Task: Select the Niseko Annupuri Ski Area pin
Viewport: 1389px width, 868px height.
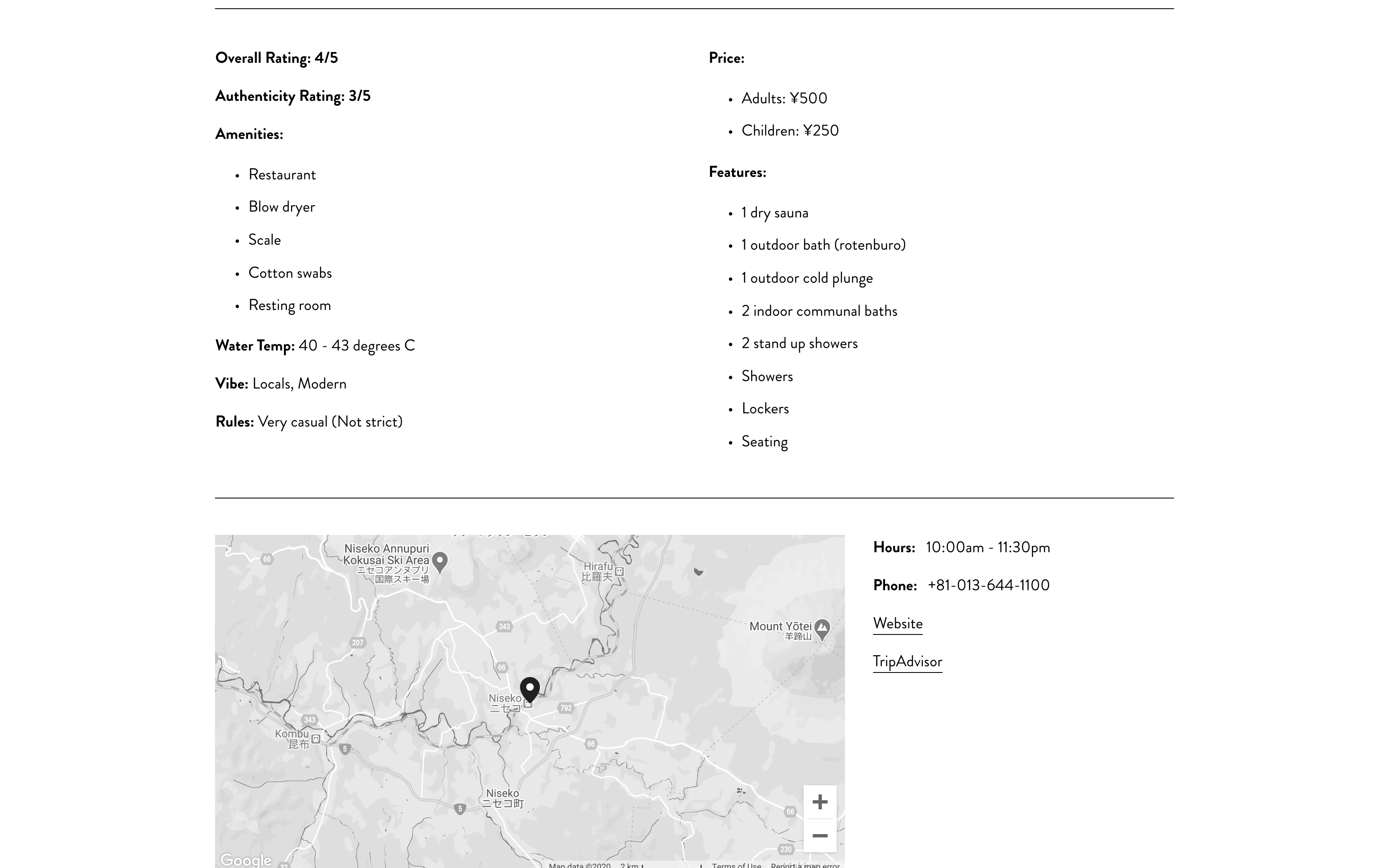Action: 440,561
